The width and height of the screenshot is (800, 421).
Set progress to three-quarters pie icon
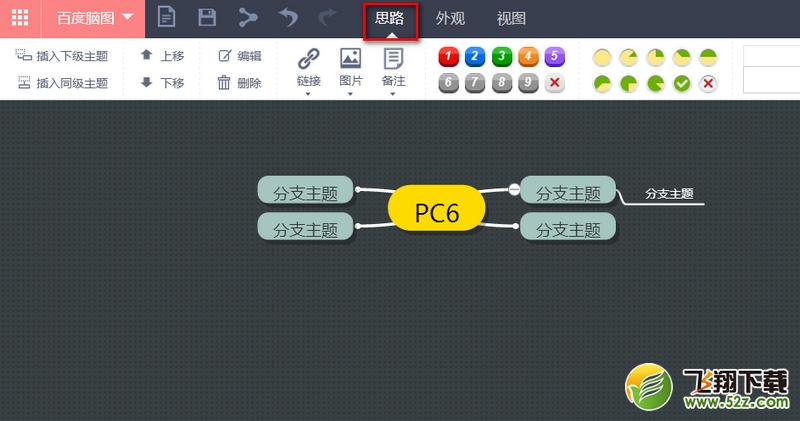(x=629, y=83)
